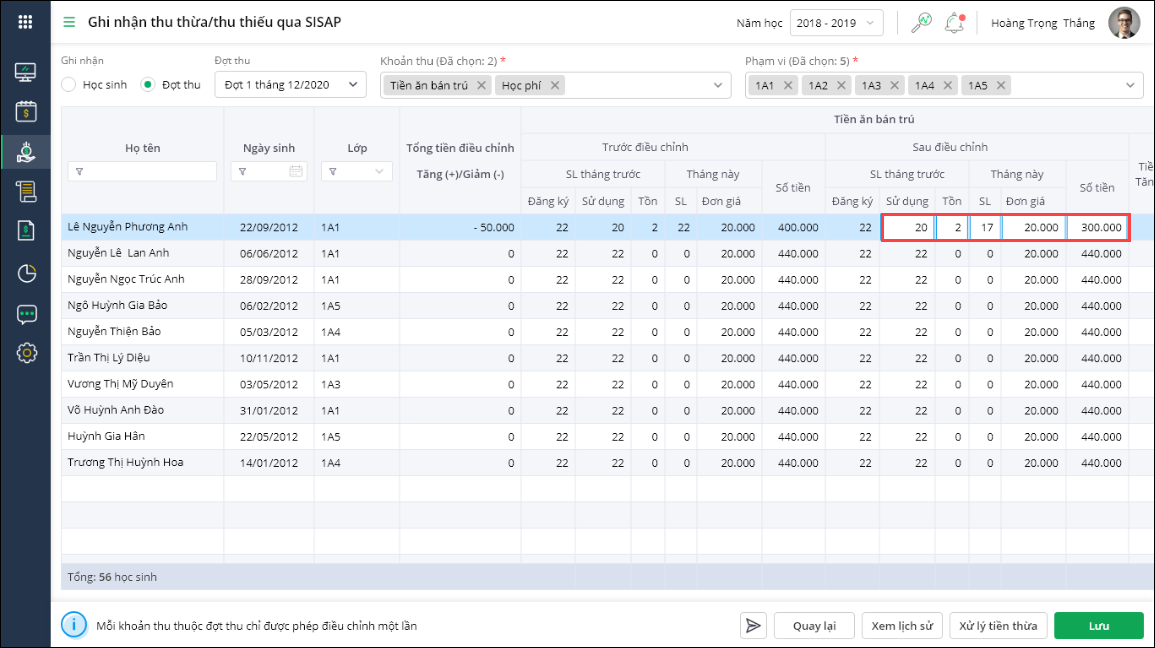Open the Lớp column filter dropdown
Image resolution: width=1155 pixels, height=648 pixels.
[x=357, y=172]
